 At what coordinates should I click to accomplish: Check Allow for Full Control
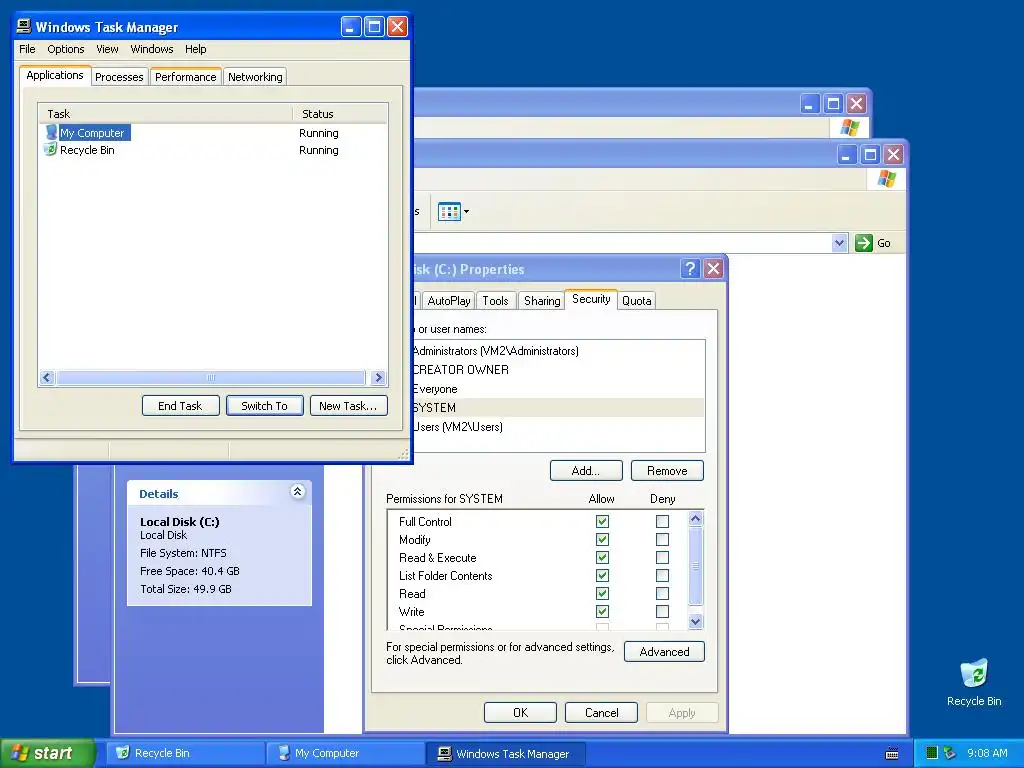(x=602, y=522)
